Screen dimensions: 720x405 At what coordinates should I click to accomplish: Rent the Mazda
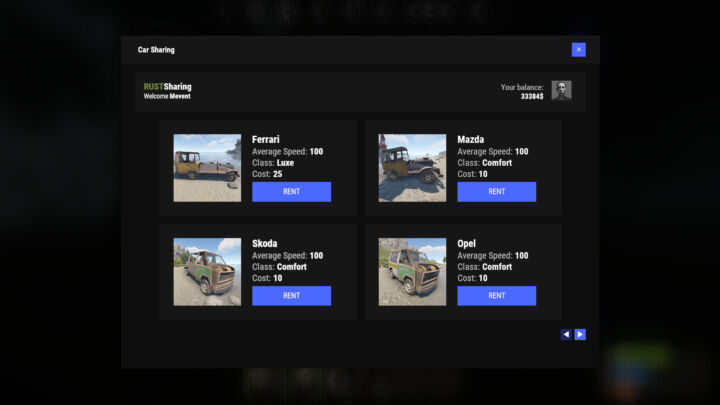click(x=496, y=192)
